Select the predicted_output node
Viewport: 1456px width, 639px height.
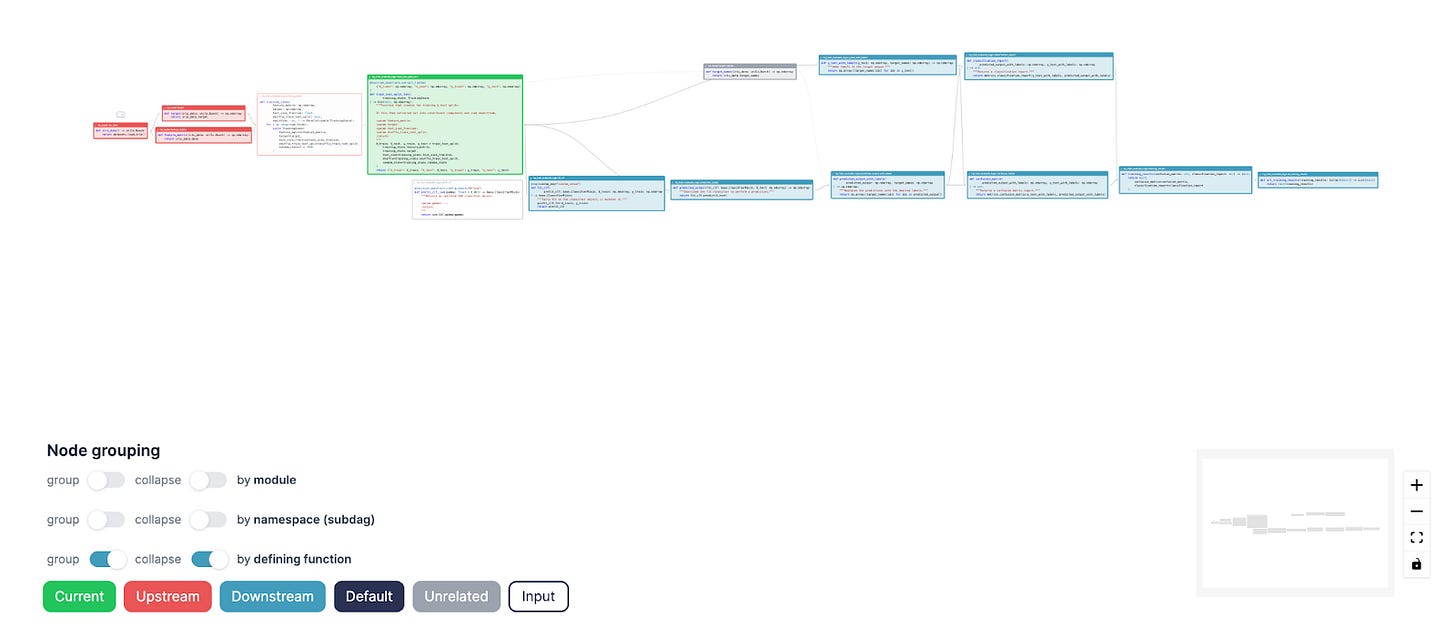click(742, 190)
